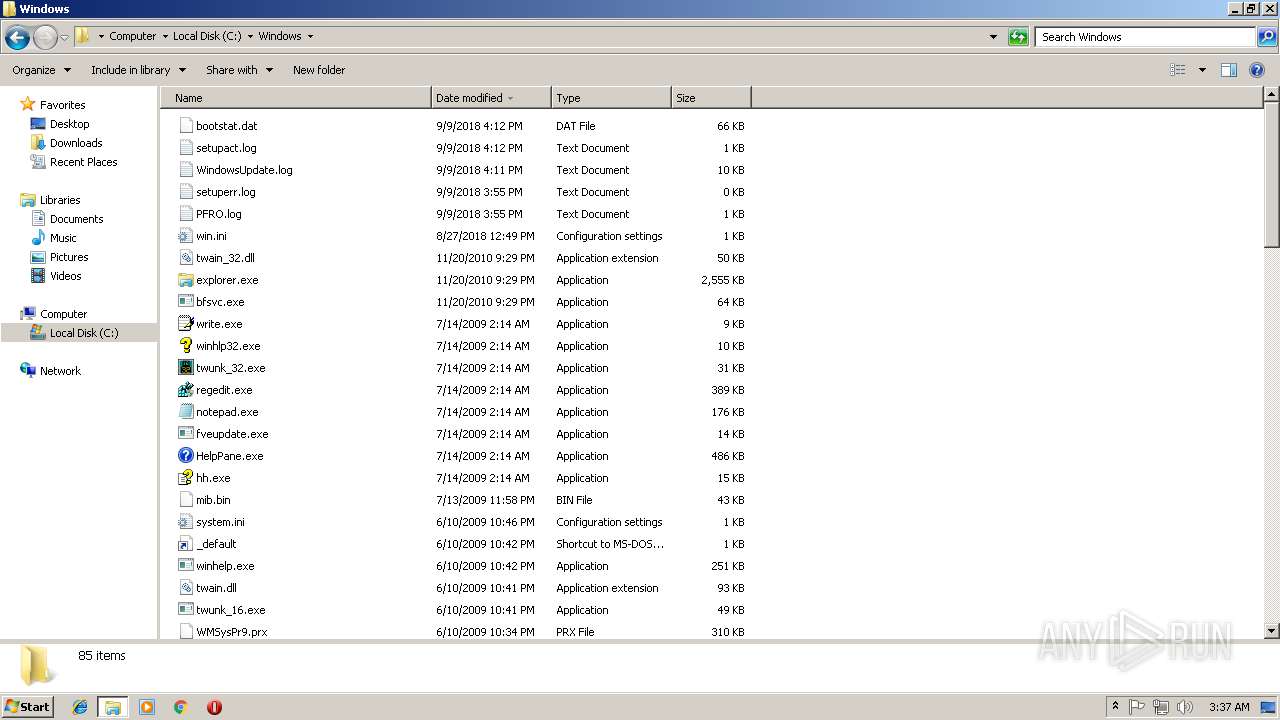Click the search magnifier icon
This screenshot has height=720, width=1280.
(x=1266, y=37)
